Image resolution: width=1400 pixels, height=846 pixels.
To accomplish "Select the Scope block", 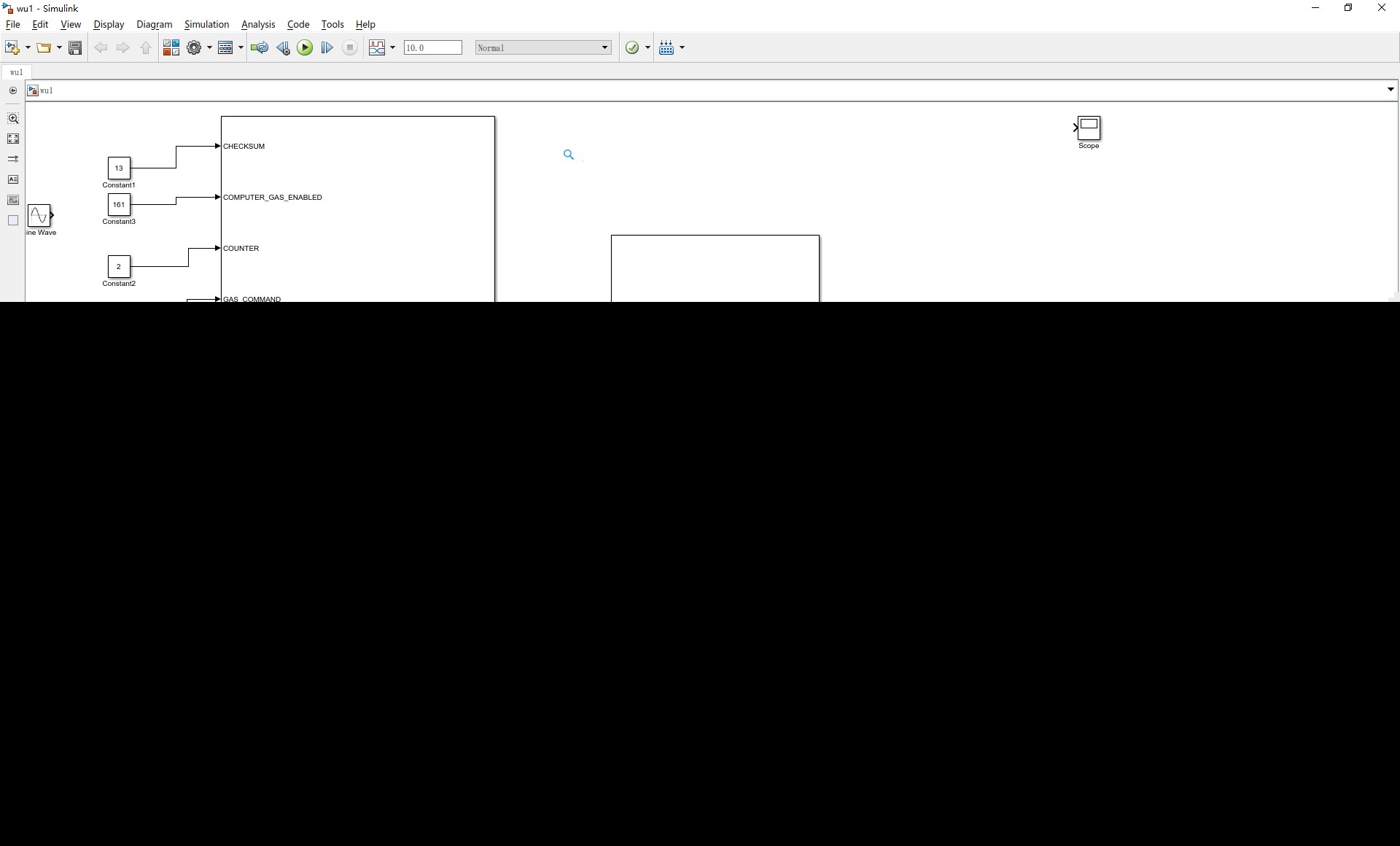I will pyautogui.click(x=1089, y=128).
